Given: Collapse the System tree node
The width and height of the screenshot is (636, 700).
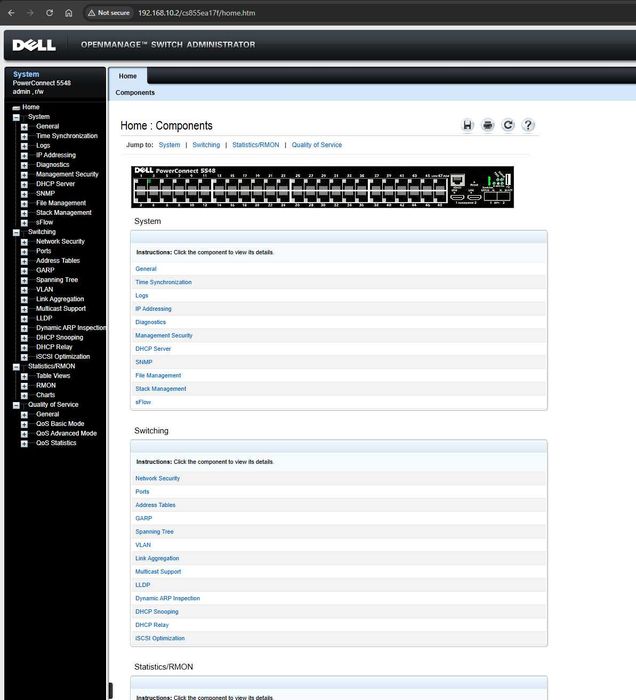Looking at the screenshot, I should 17,117.
